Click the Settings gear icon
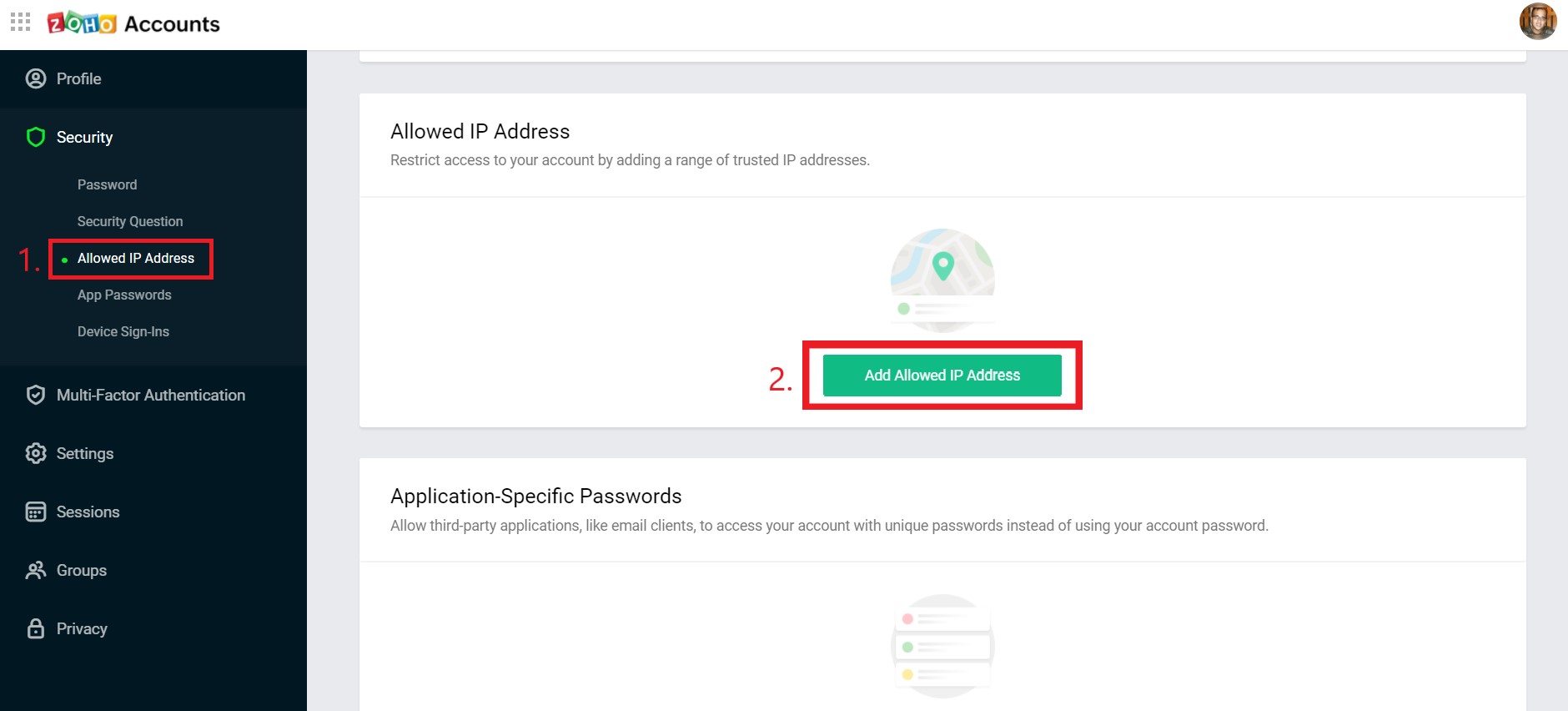Screen dimensions: 1568x711 (x=36, y=453)
